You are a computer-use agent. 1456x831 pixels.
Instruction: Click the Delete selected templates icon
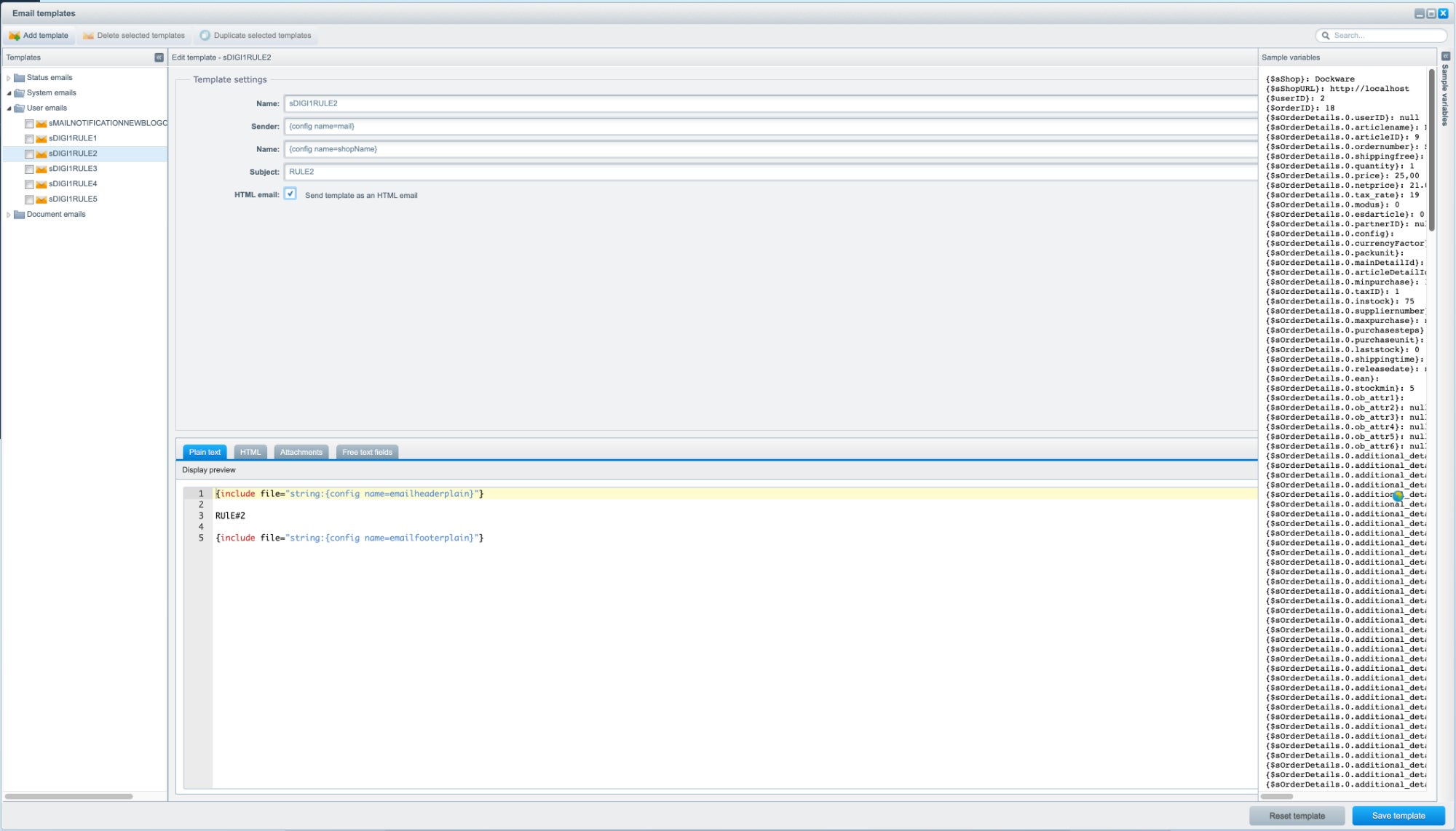[88, 36]
